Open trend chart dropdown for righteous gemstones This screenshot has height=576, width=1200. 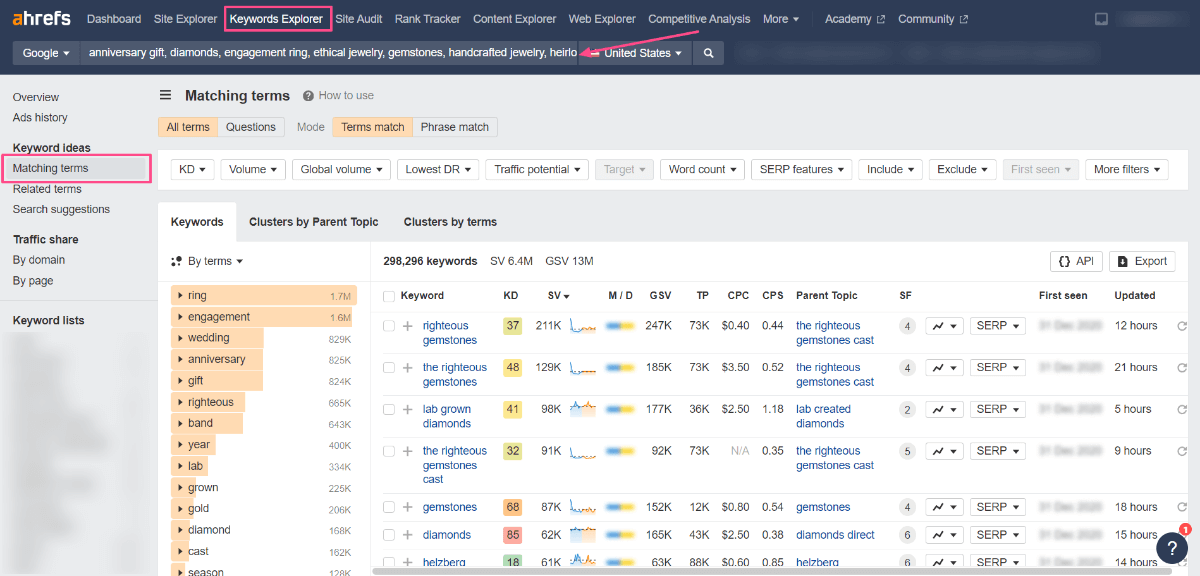coord(944,326)
